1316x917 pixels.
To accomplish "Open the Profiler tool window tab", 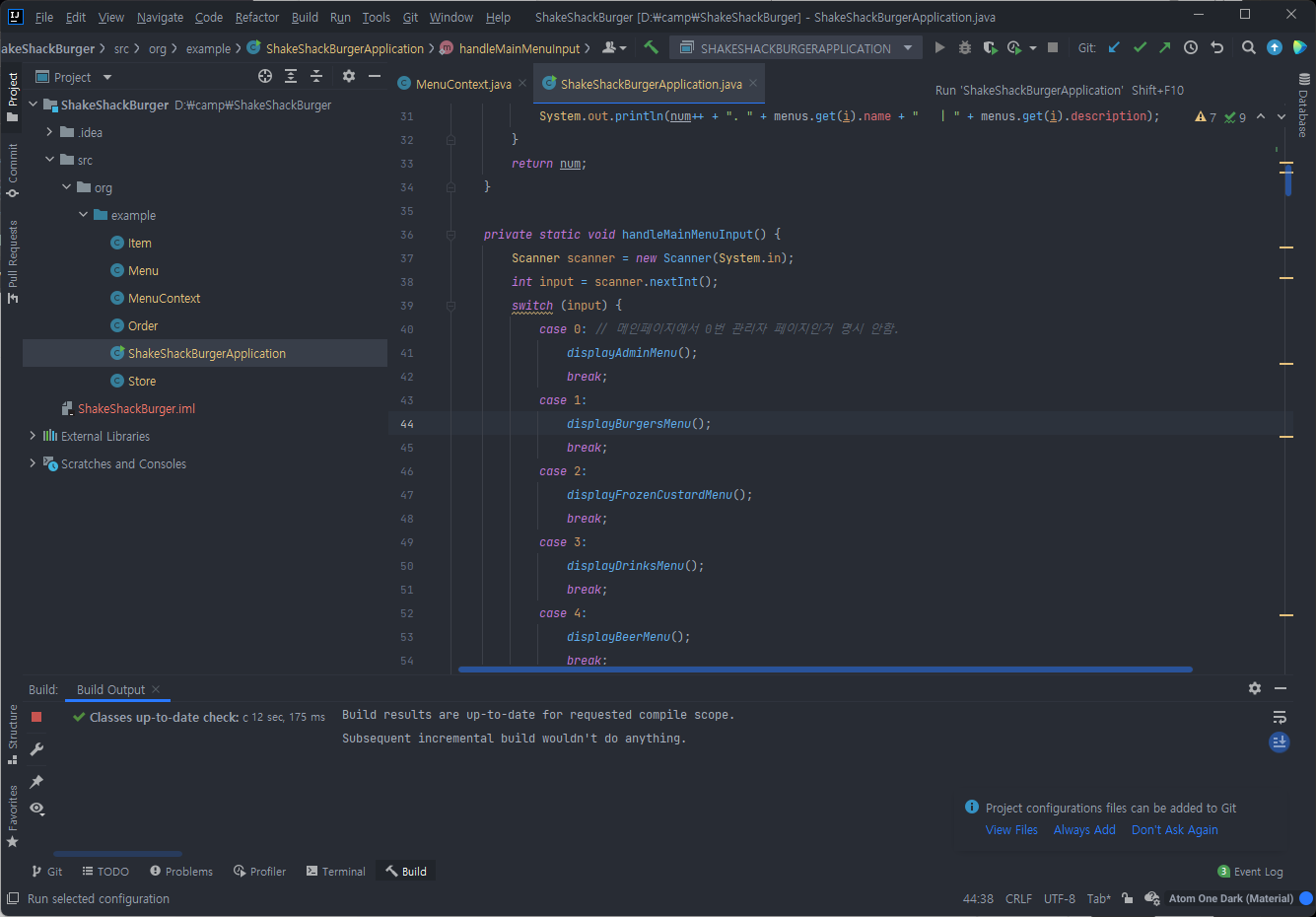I will (x=259, y=871).
